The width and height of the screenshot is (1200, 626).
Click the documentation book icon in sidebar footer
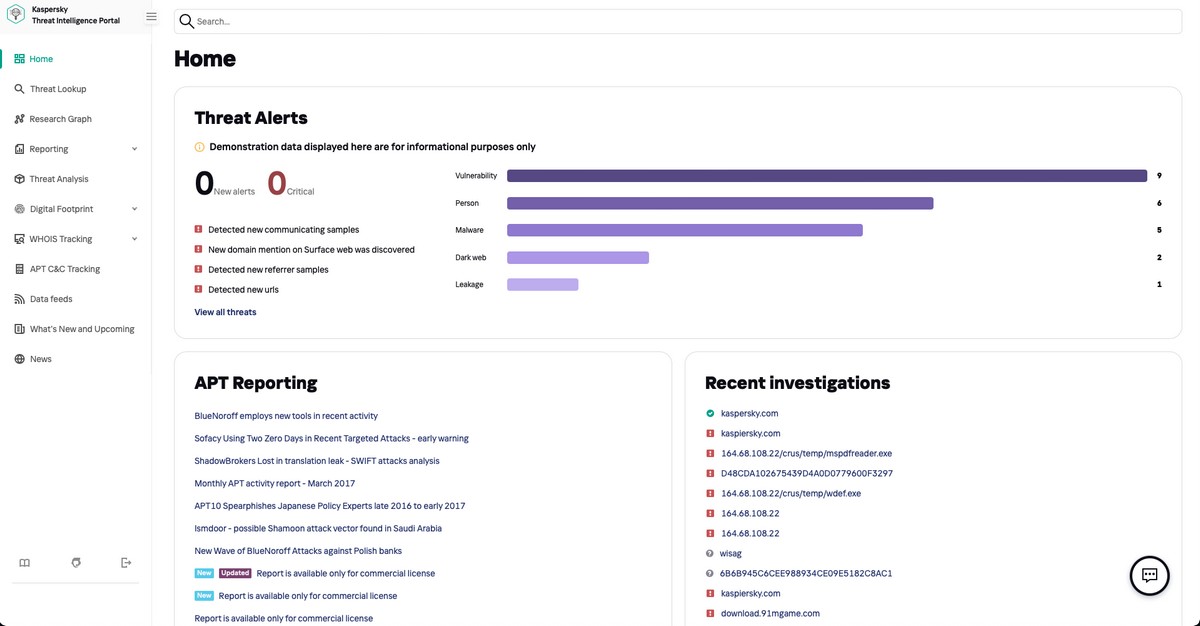[25, 563]
